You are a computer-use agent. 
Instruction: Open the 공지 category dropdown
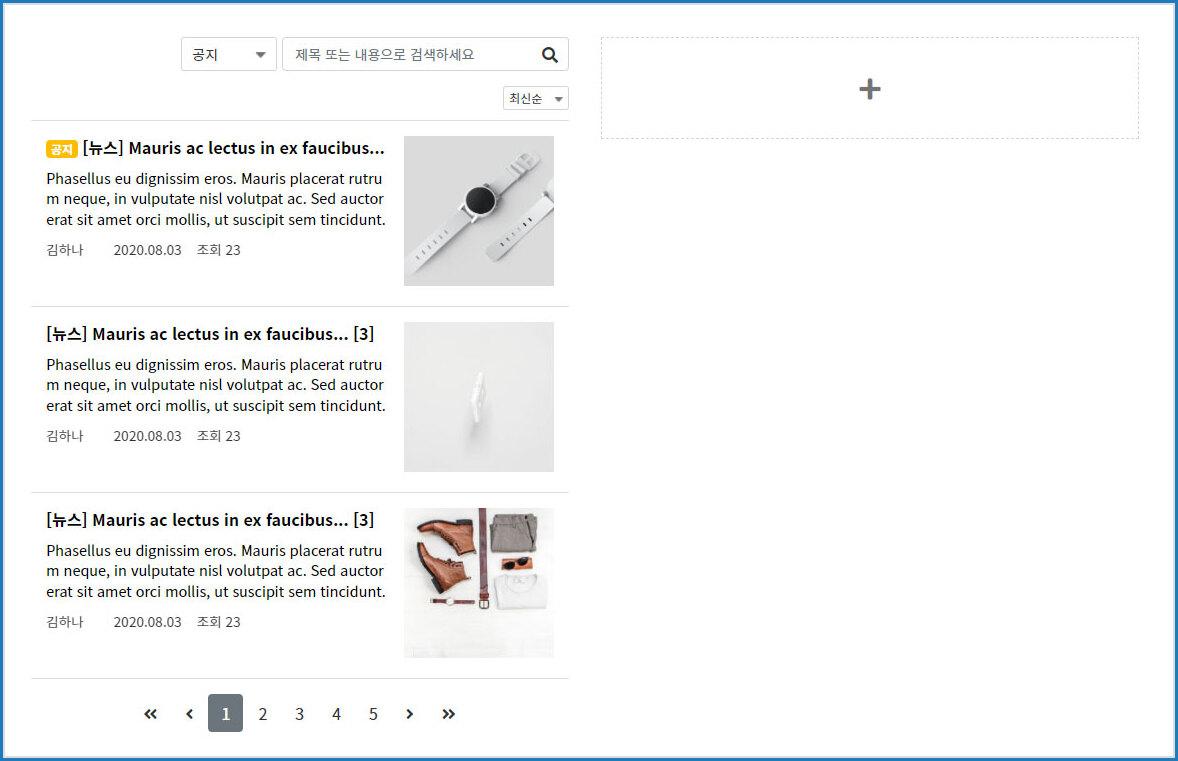coord(228,55)
